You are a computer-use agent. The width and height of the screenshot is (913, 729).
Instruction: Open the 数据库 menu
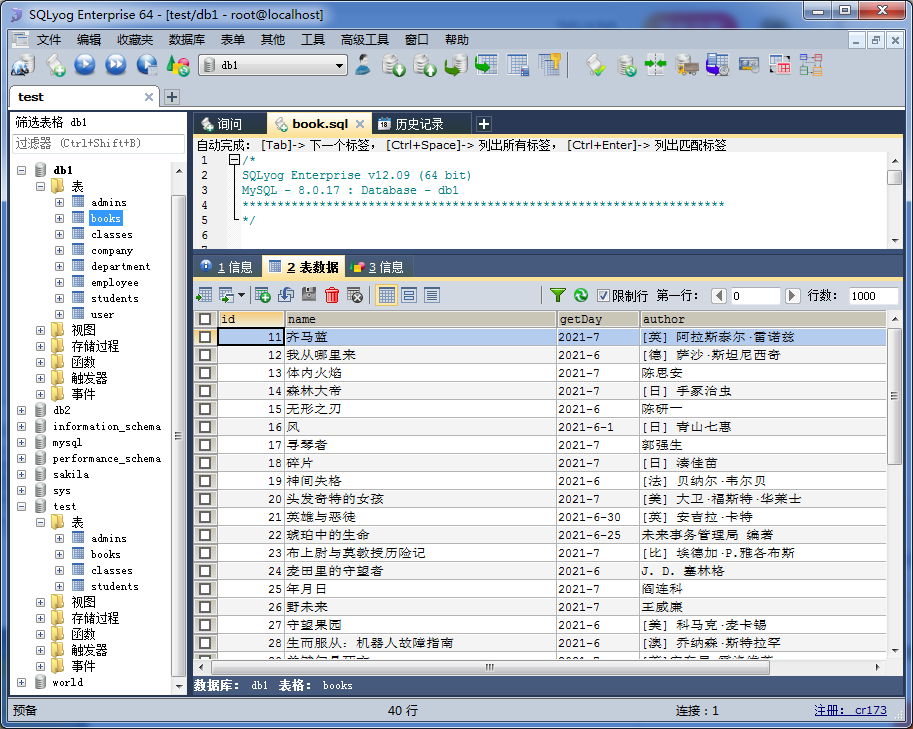pos(186,40)
